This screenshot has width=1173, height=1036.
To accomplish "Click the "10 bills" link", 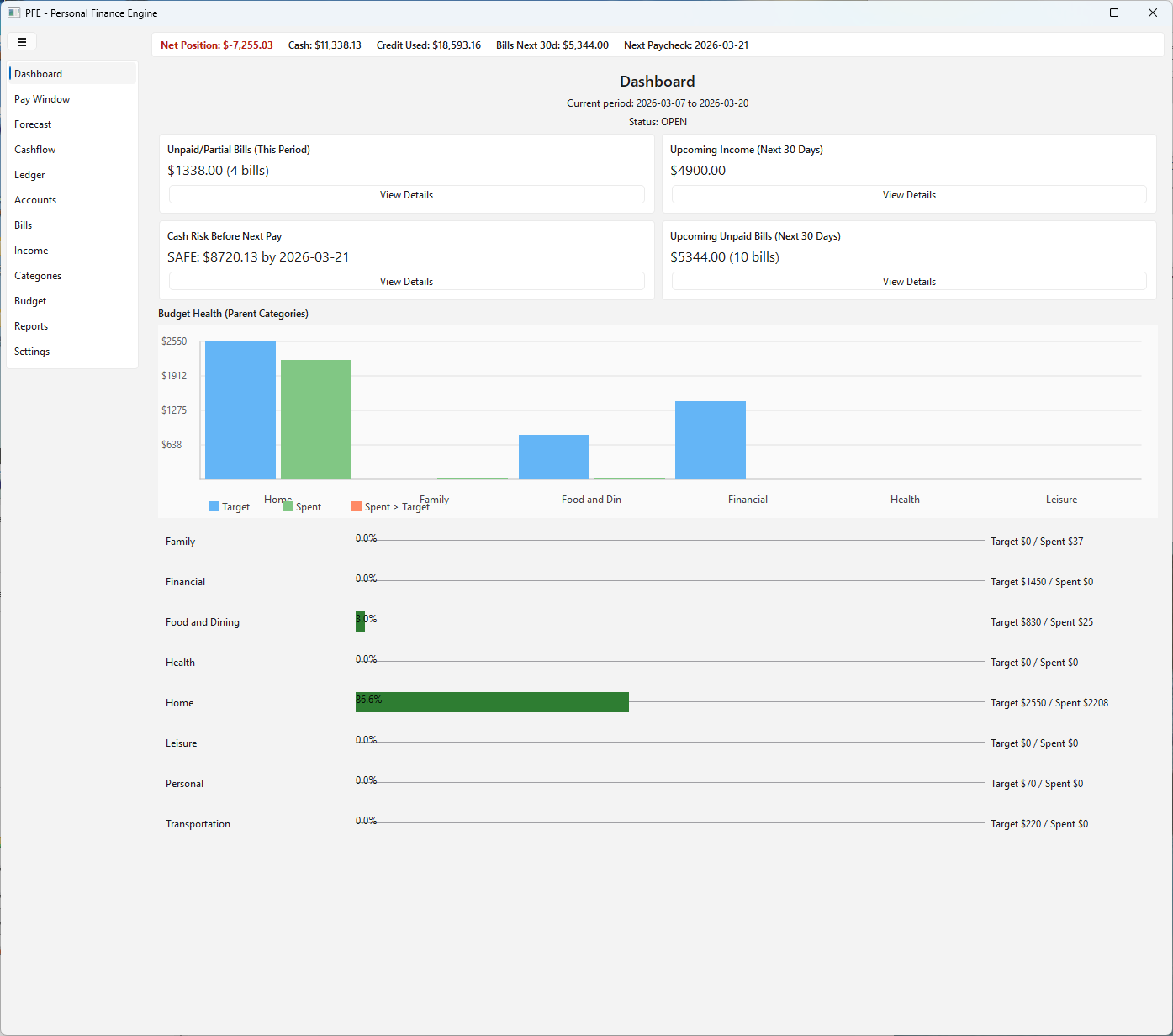I will click(754, 257).
